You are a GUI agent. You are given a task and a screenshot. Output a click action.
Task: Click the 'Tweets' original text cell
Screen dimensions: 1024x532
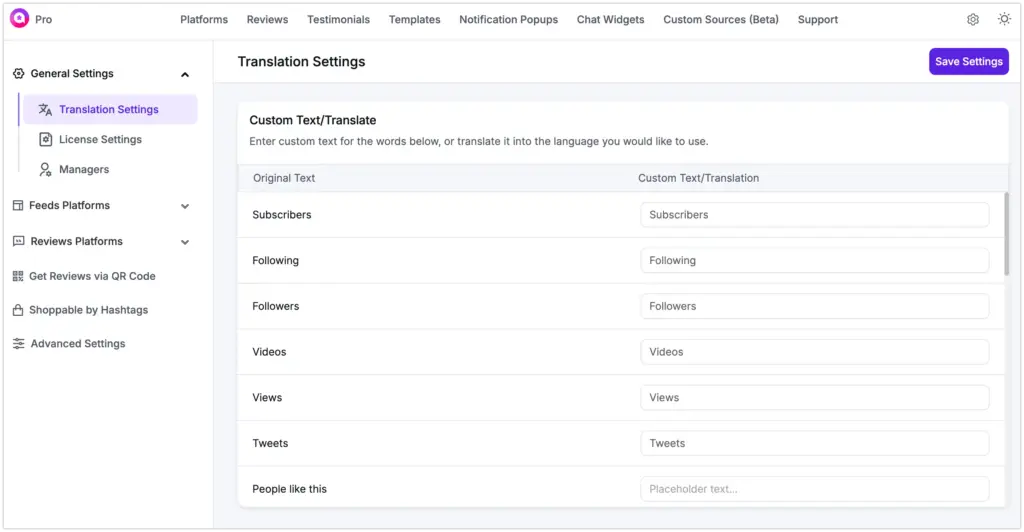pos(270,443)
